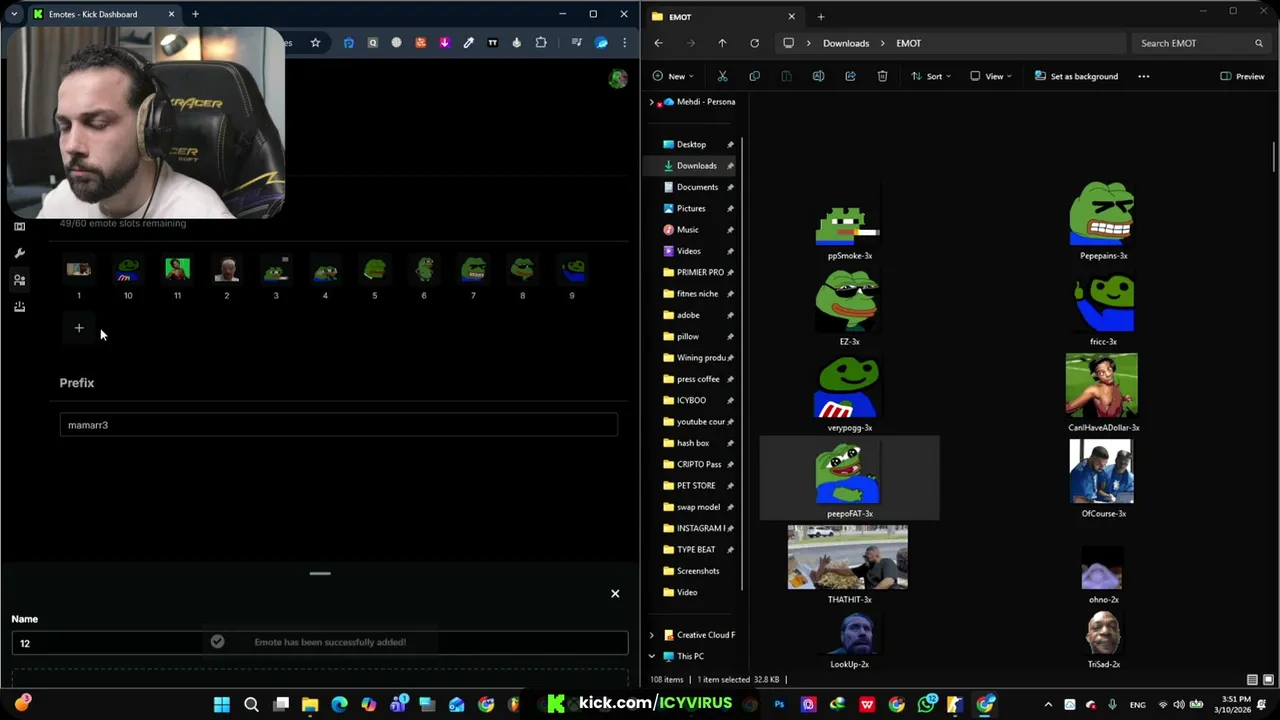
Task: Switch Explorer to large thumbnails view icon
Action: [1268, 680]
